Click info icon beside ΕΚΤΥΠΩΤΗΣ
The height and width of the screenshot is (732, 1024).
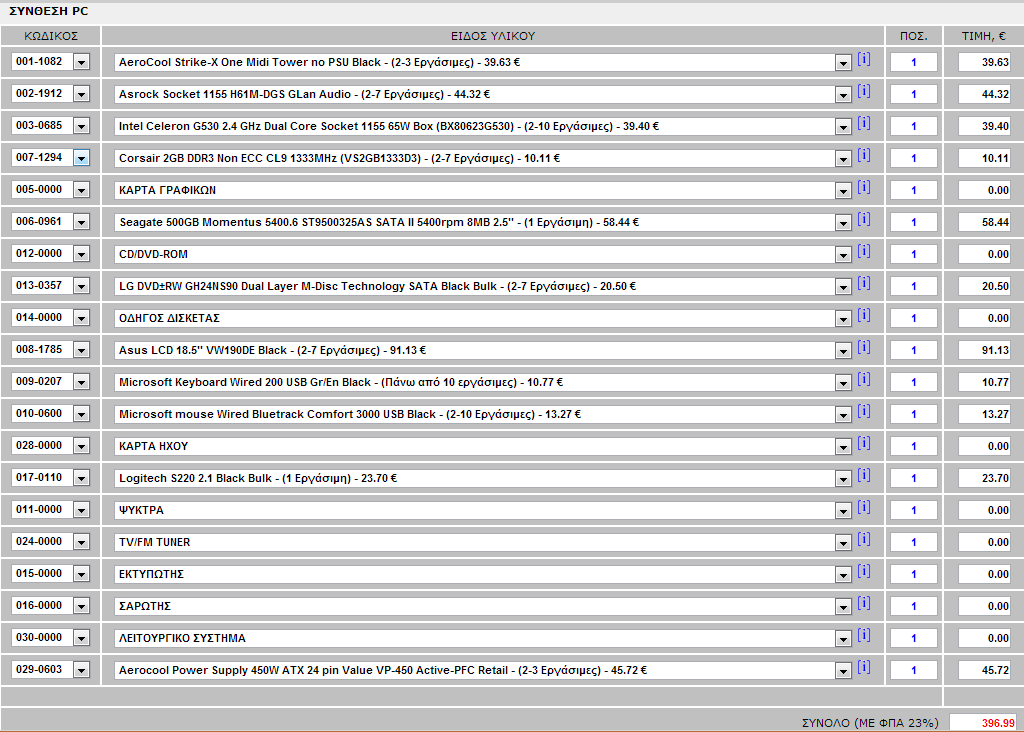(x=863, y=571)
